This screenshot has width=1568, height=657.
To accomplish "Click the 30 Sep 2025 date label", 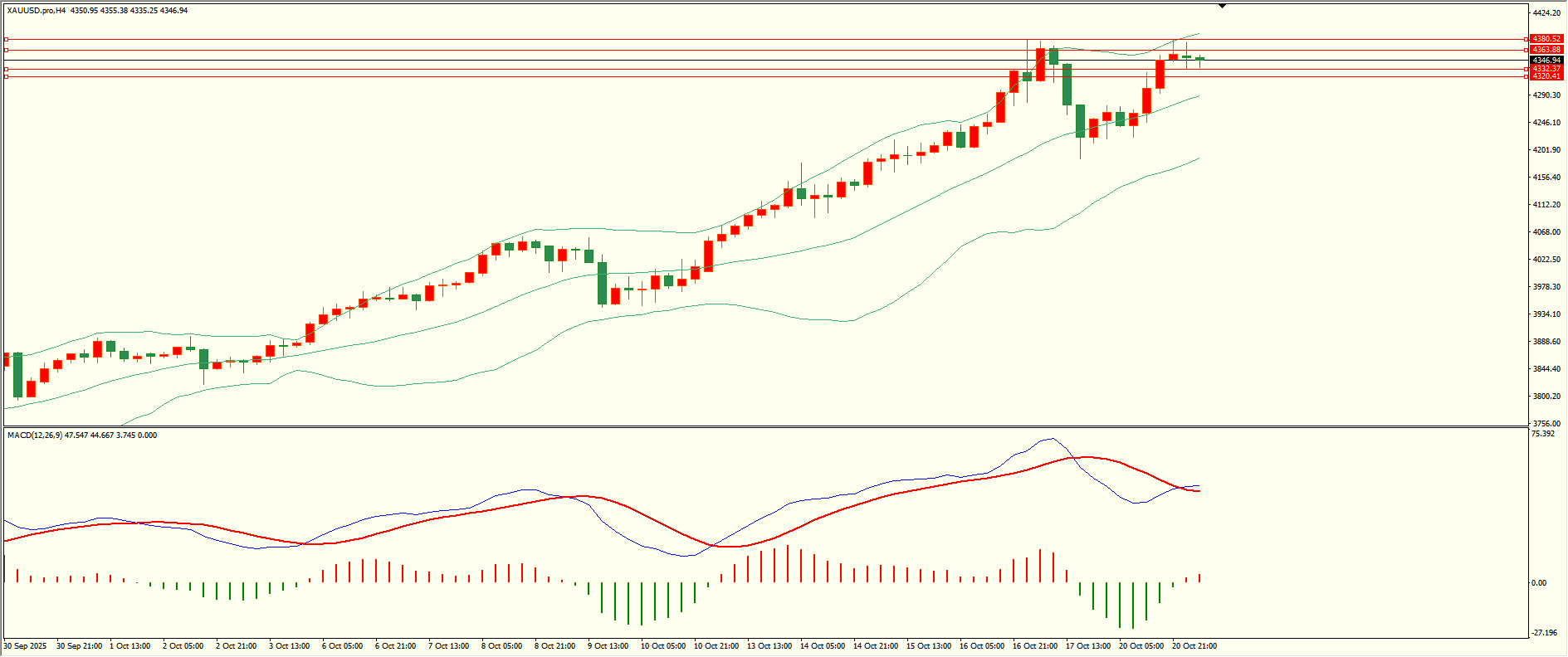I will click(x=25, y=646).
